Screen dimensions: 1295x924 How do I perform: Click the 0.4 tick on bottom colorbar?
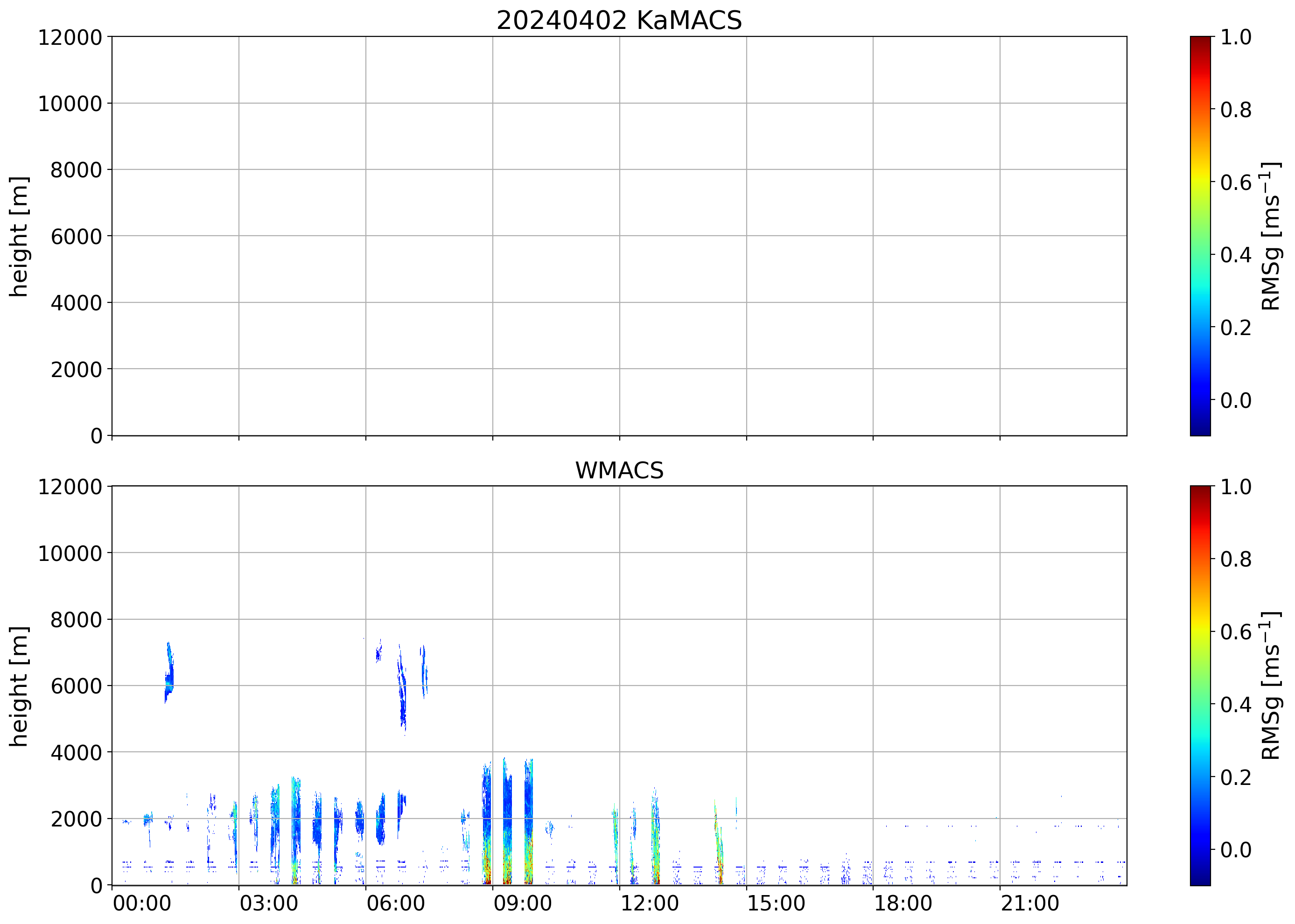(x=1235, y=705)
